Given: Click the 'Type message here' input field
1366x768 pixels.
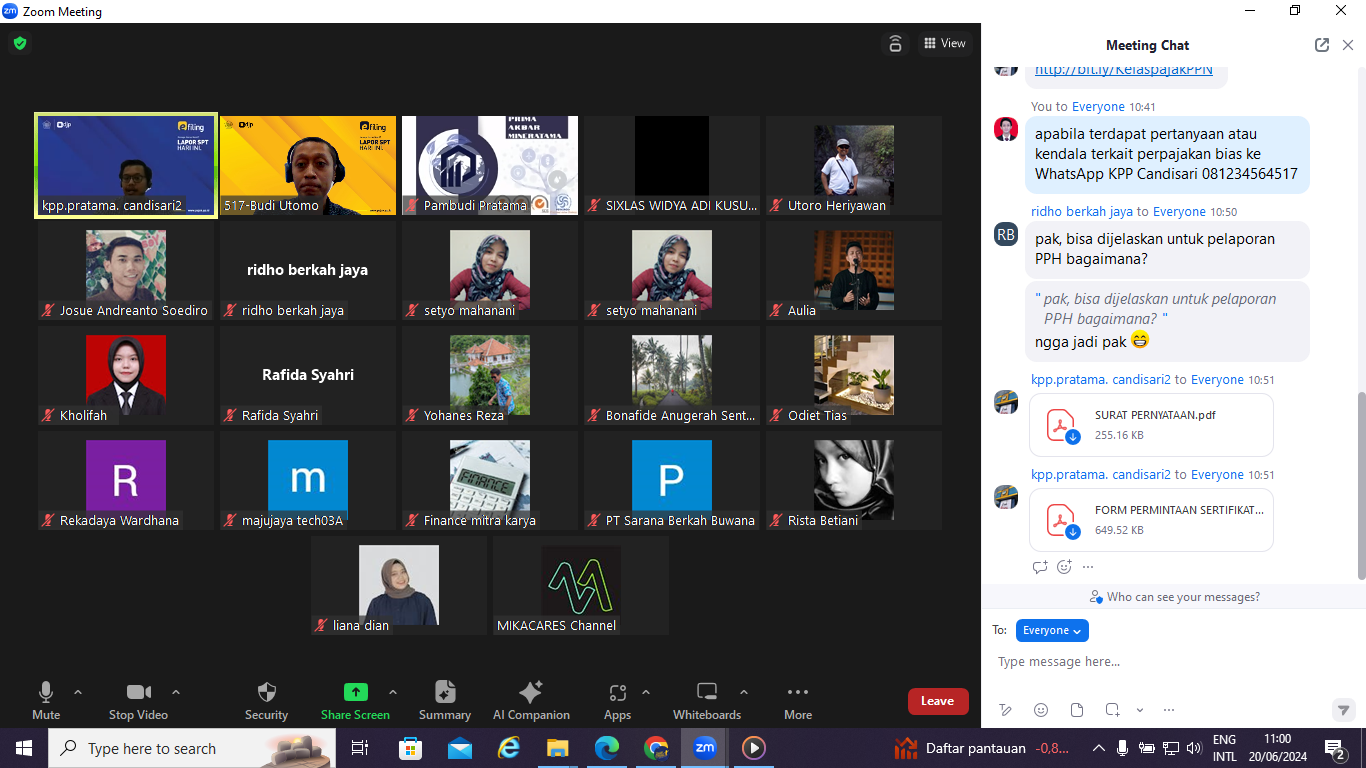Looking at the screenshot, I should [1160, 662].
